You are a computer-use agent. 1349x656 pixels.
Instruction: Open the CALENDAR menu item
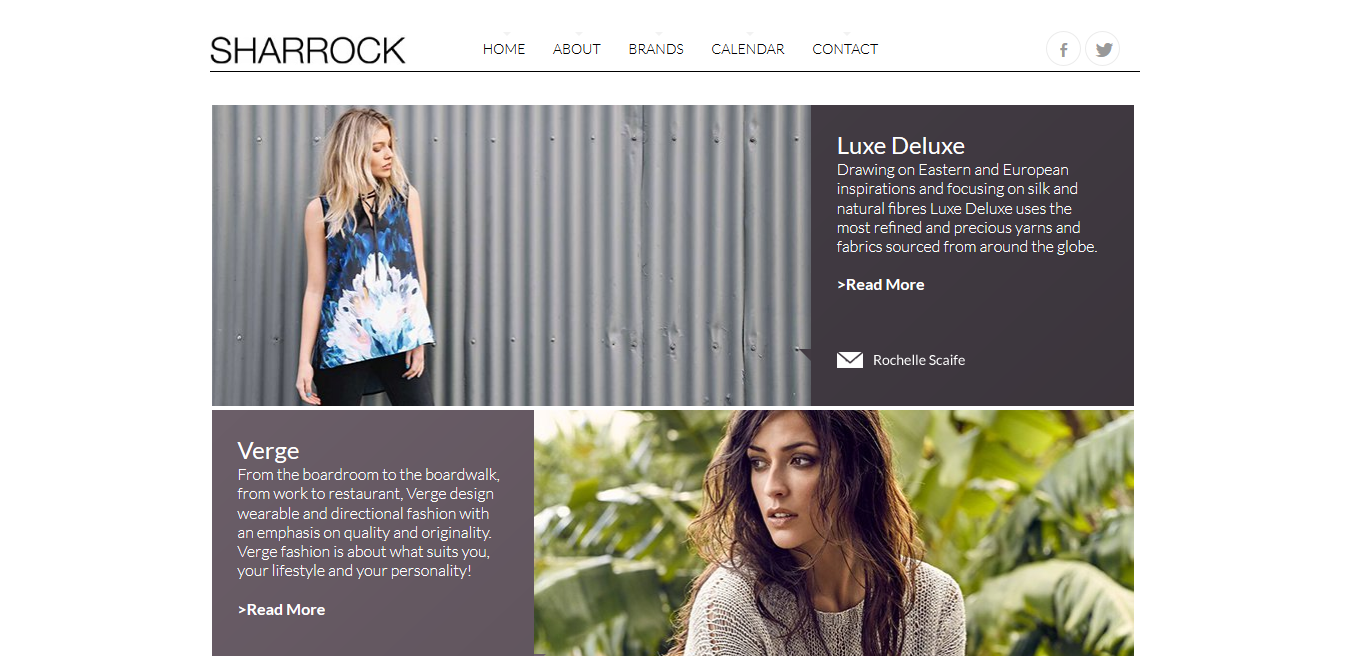tap(748, 49)
